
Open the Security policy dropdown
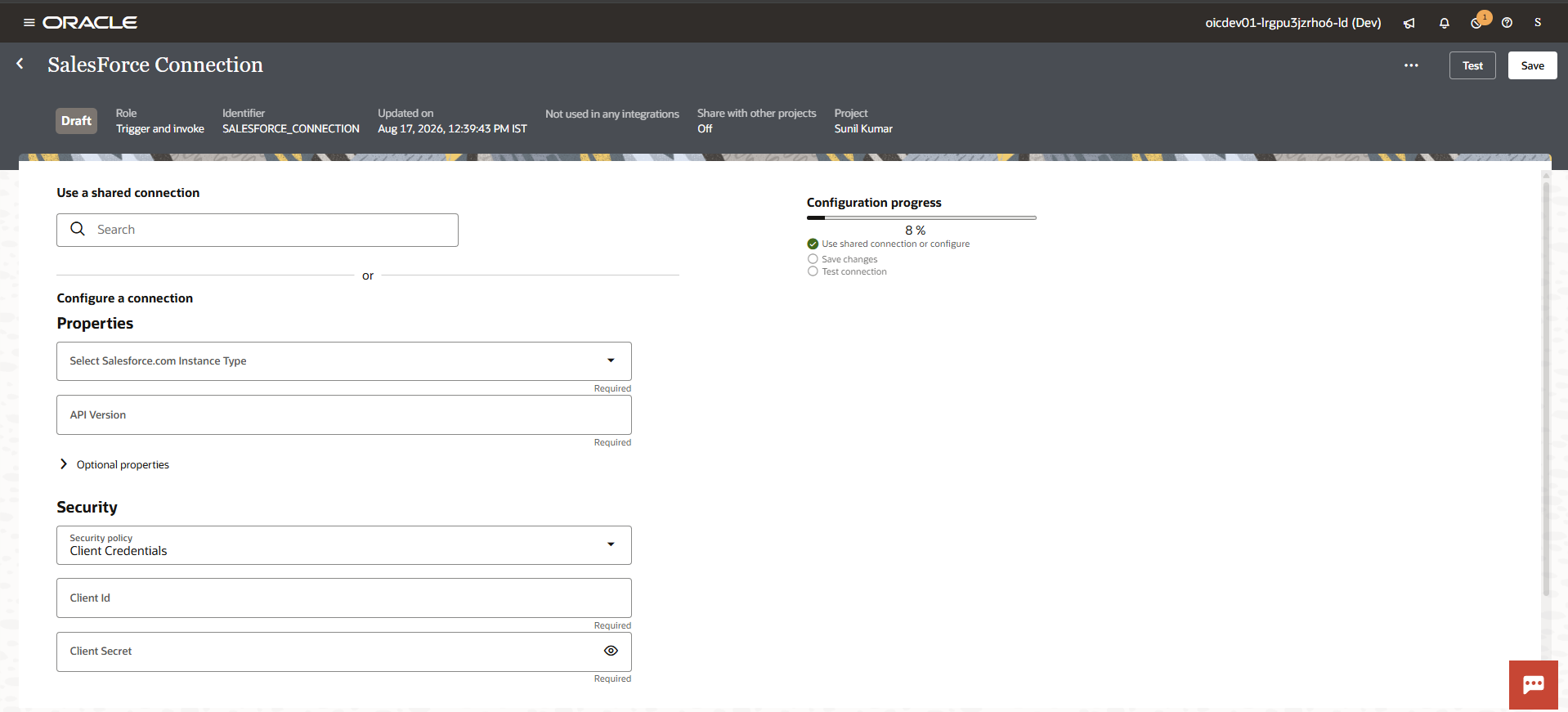click(x=344, y=545)
